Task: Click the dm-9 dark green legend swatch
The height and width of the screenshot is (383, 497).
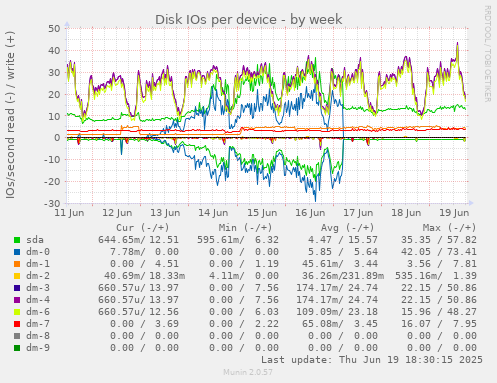Action: pos(17,348)
